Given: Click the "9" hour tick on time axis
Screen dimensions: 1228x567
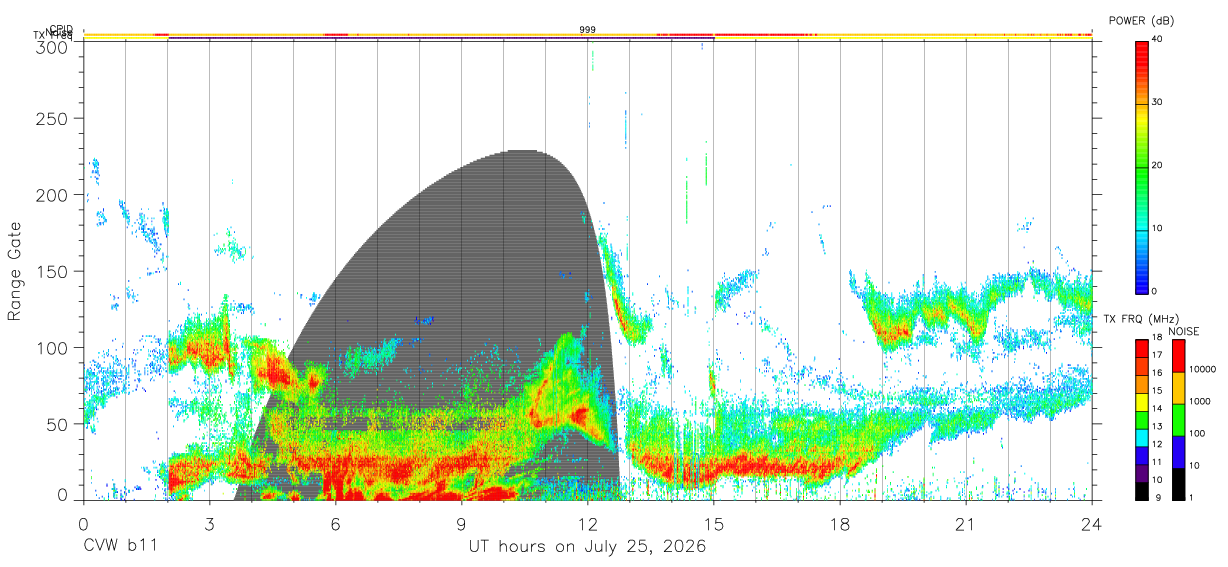Looking at the screenshot, I should coord(462,523).
